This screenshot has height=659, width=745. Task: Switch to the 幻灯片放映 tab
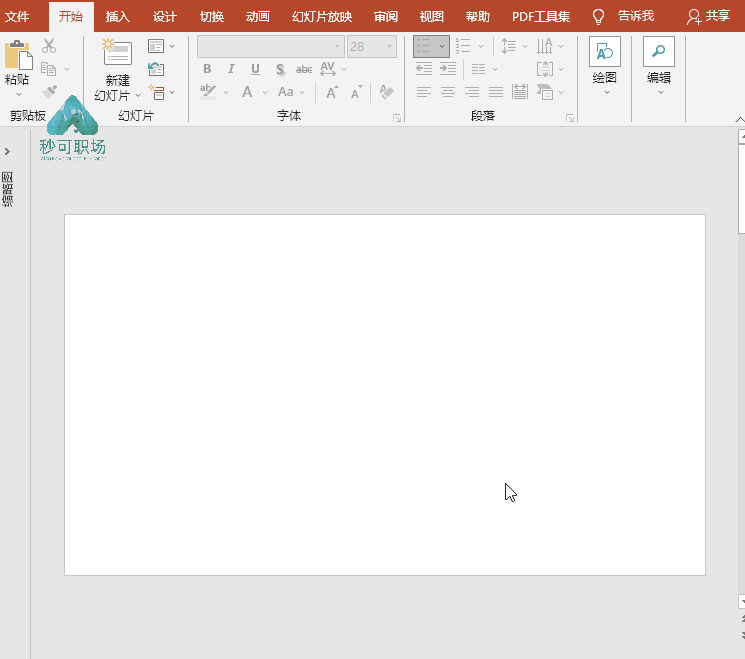(322, 17)
